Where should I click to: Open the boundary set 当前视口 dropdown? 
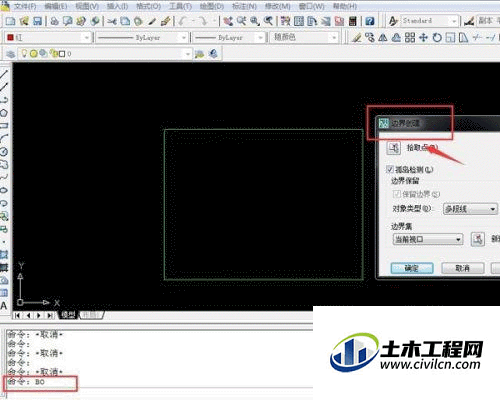coord(428,239)
